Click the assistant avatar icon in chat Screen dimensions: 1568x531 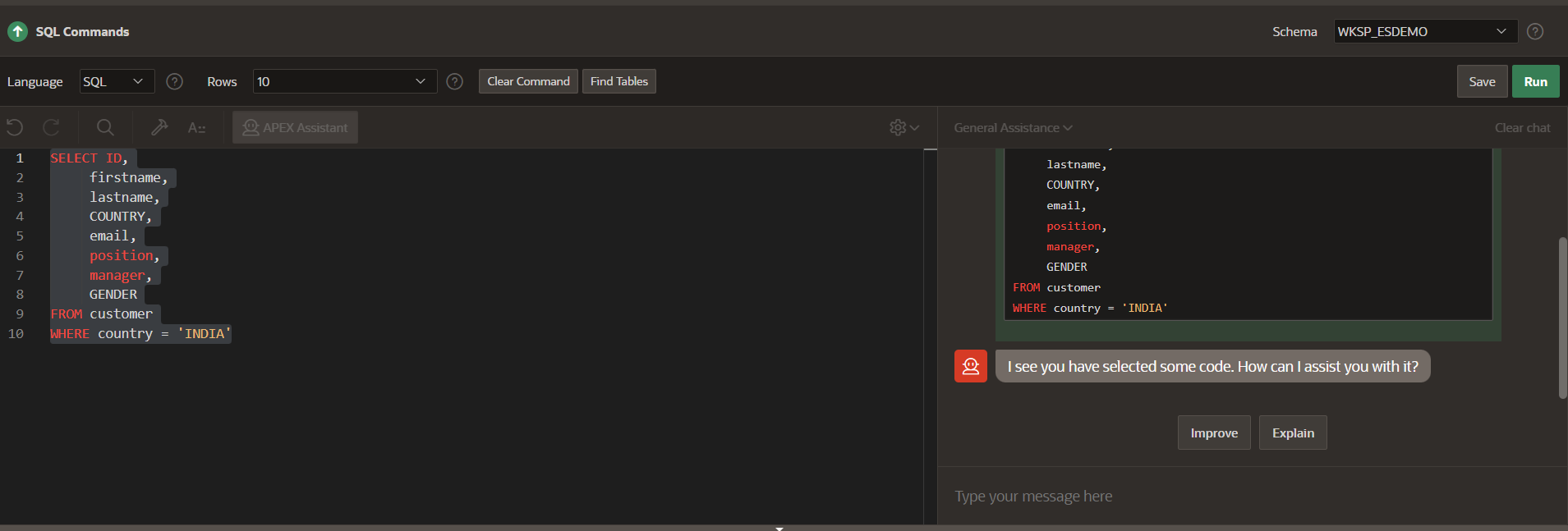coord(970,366)
